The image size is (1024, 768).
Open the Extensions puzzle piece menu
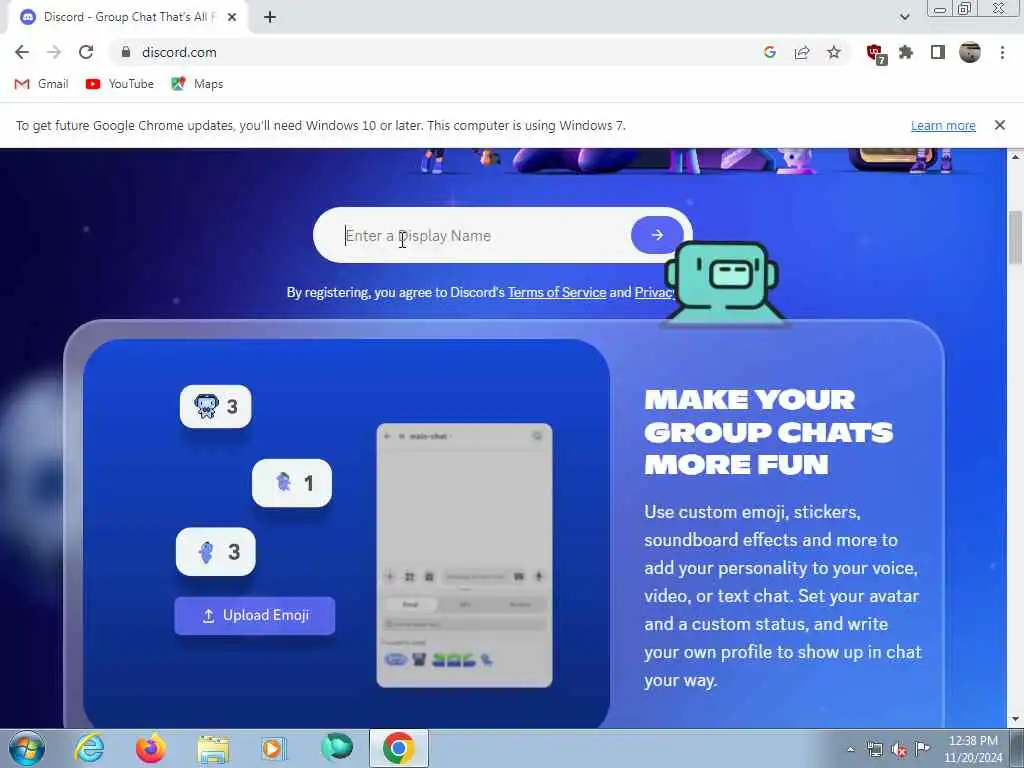[906, 52]
